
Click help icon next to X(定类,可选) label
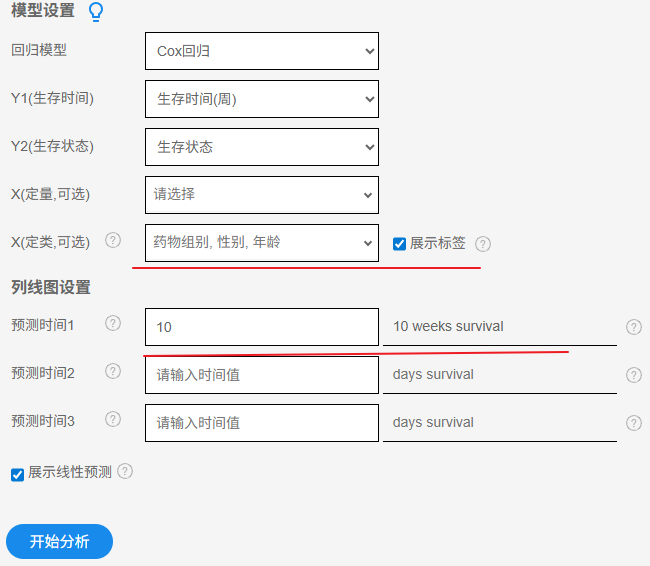pos(113,240)
